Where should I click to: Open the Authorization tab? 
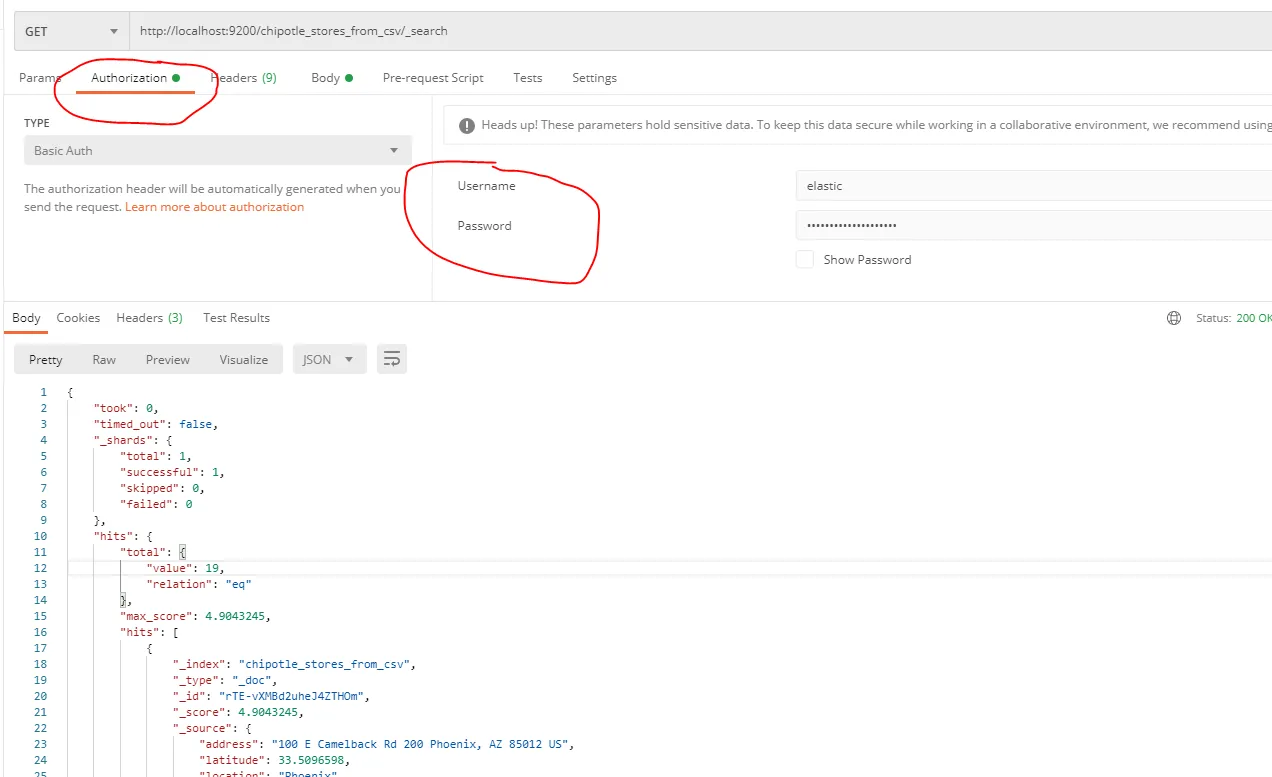pyautogui.click(x=135, y=78)
